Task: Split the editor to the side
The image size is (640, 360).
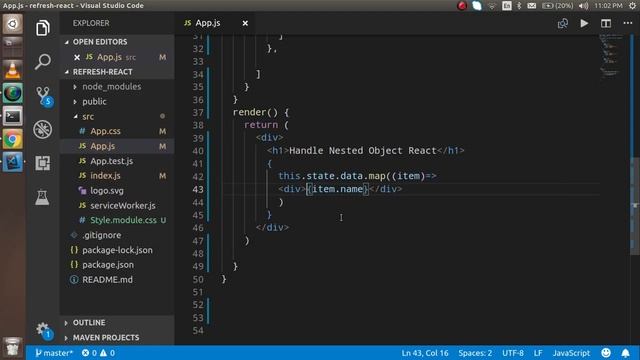Action: pyautogui.click(x=606, y=23)
